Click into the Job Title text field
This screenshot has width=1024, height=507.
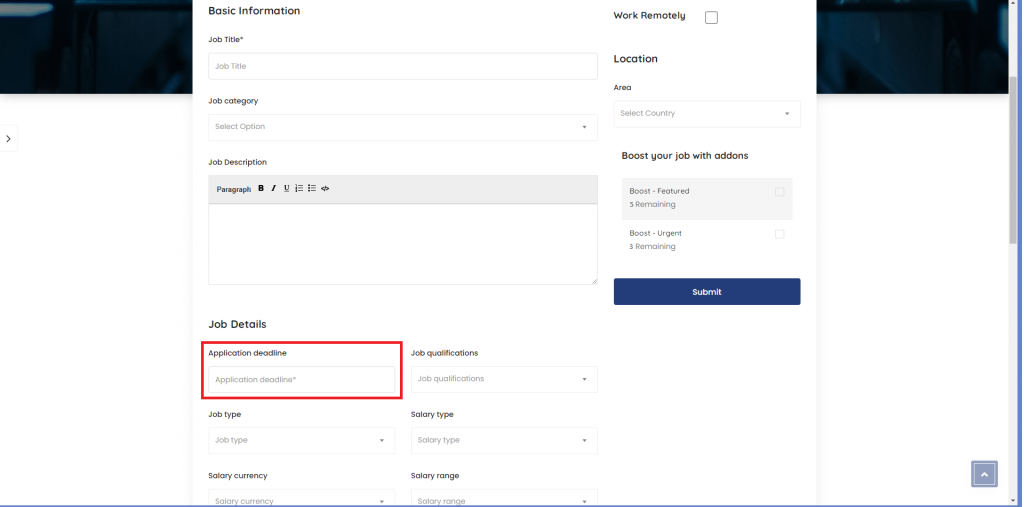pyautogui.click(x=402, y=66)
